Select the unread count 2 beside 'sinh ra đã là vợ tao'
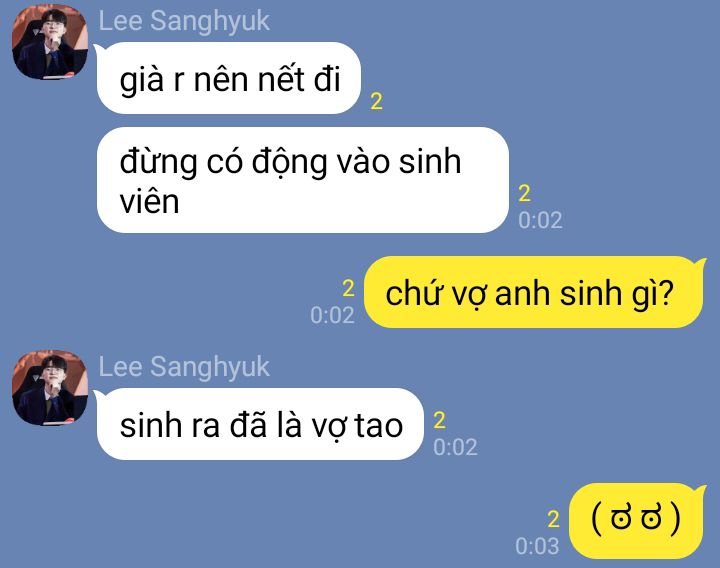The image size is (720, 568). tap(439, 420)
